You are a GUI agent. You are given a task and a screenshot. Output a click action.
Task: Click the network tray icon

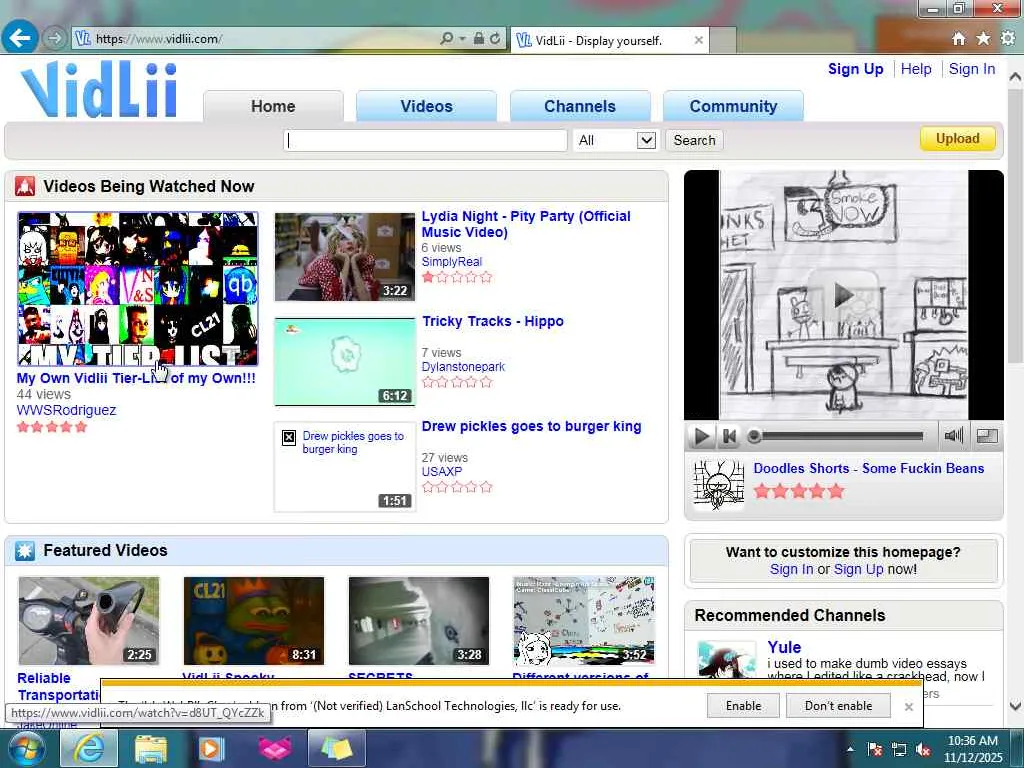click(899, 750)
